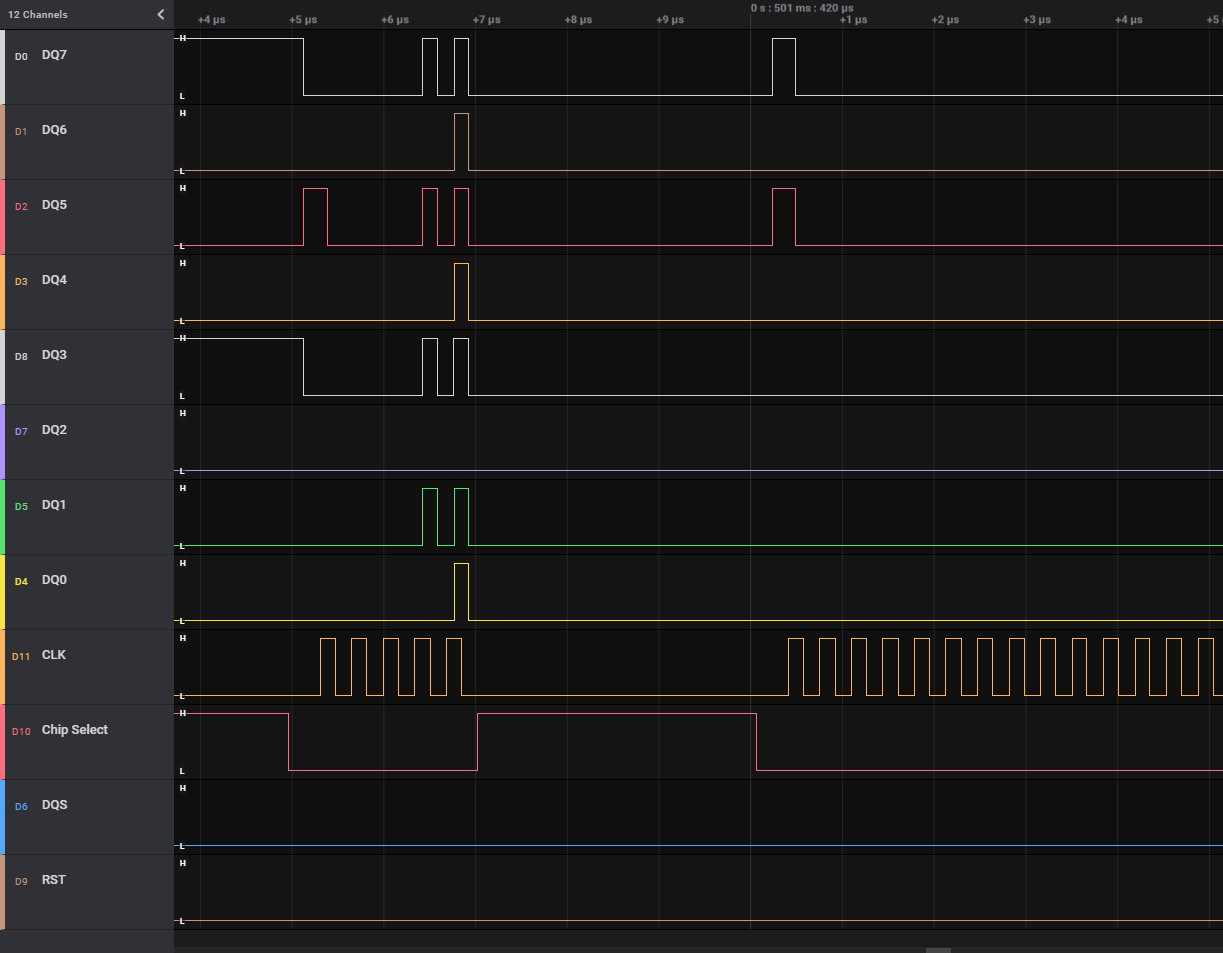The width and height of the screenshot is (1223, 953).
Task: Select the RST channel label
Action: [53, 880]
